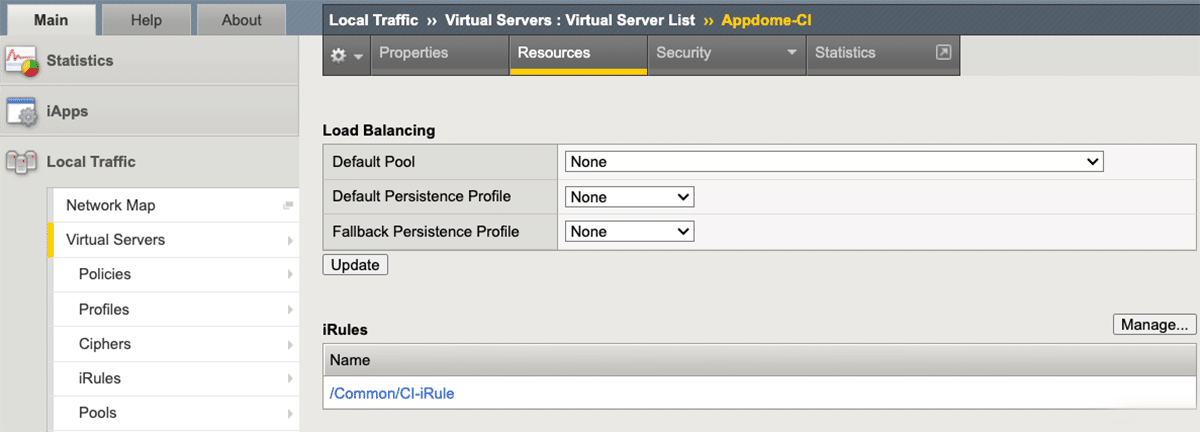The image size is (1200, 432).
Task: Open the Help tab
Action: (145, 20)
